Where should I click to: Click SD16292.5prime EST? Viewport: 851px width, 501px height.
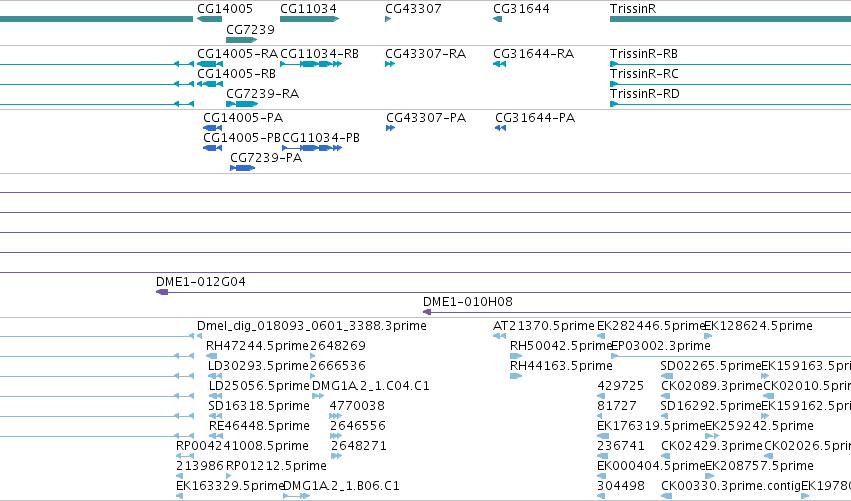point(711,405)
